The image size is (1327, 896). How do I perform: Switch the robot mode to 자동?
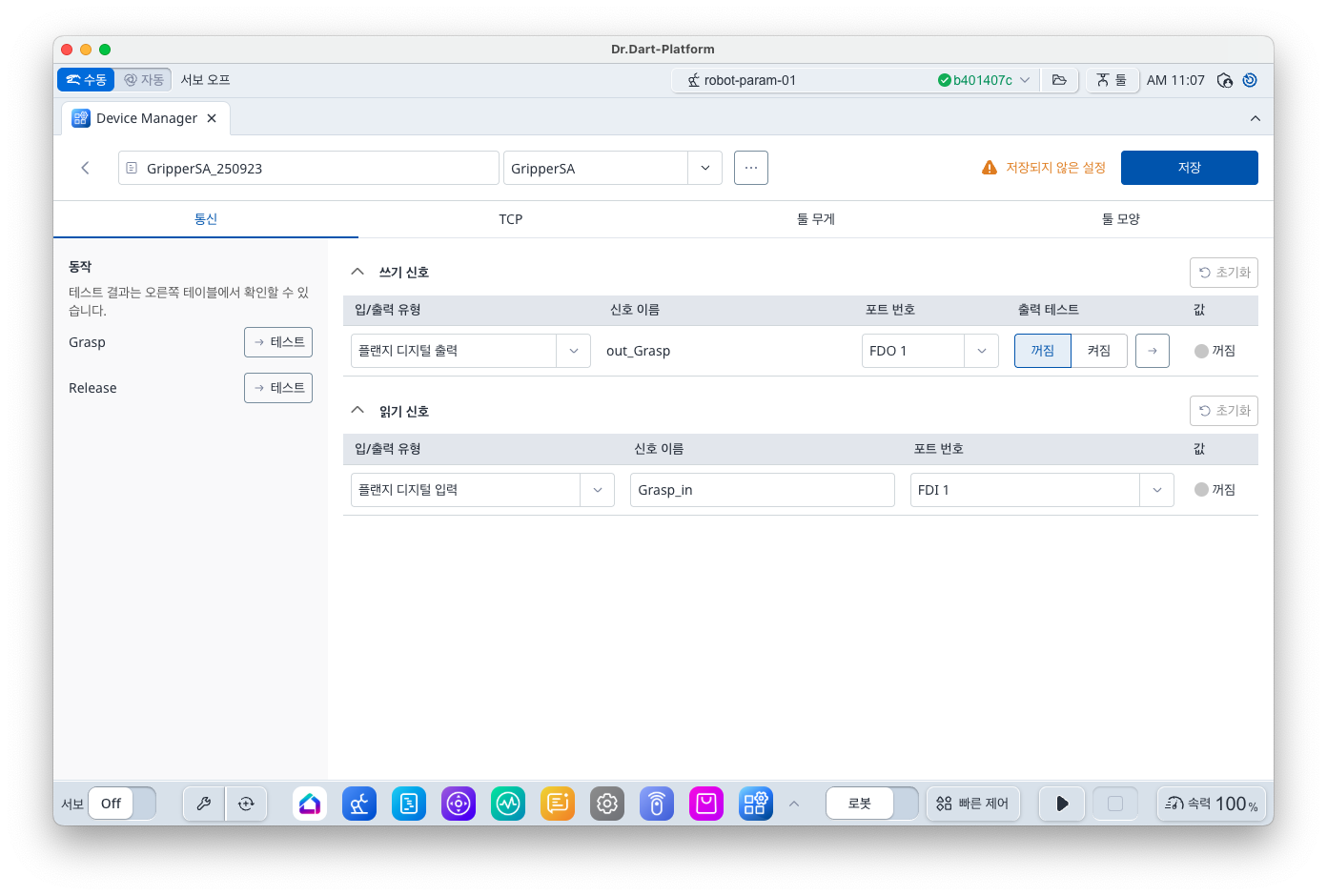[143, 79]
